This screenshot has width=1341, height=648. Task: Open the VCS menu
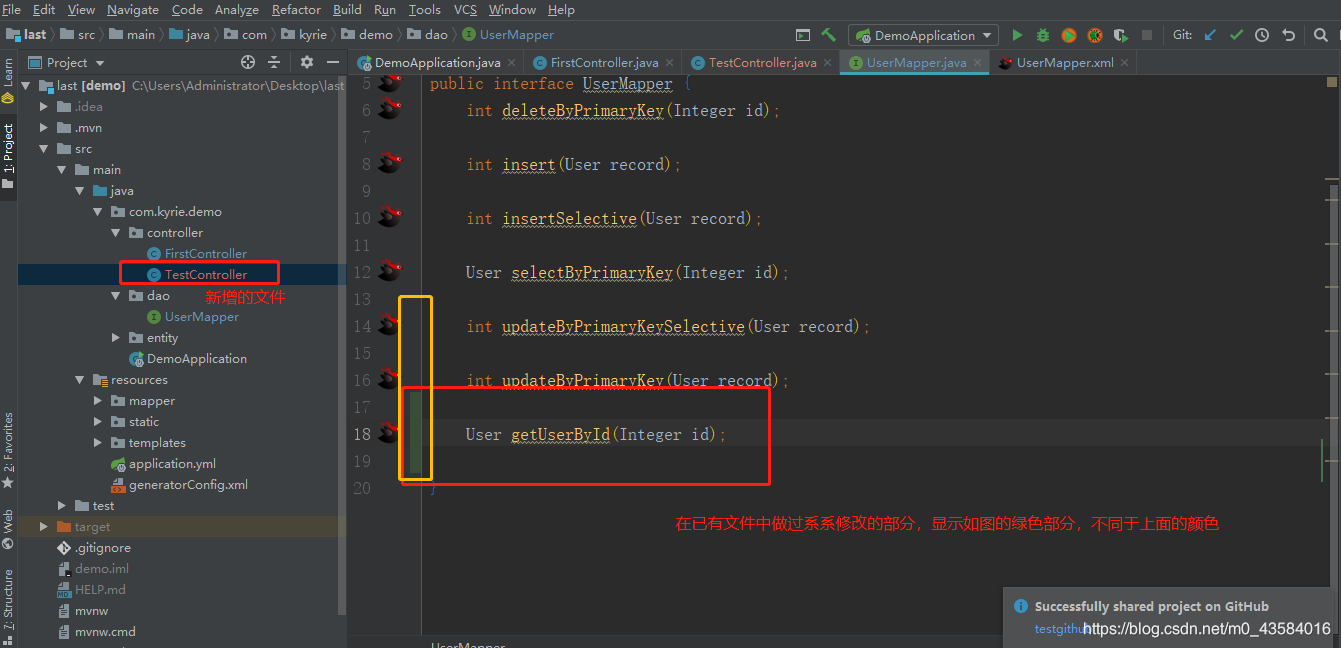465,9
